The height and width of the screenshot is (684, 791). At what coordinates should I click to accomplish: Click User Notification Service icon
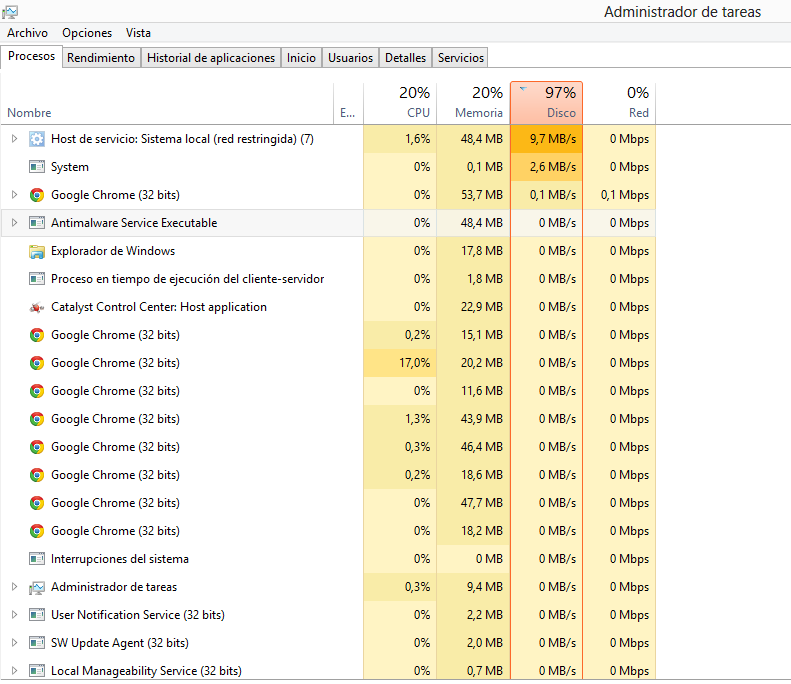[x=37, y=615]
